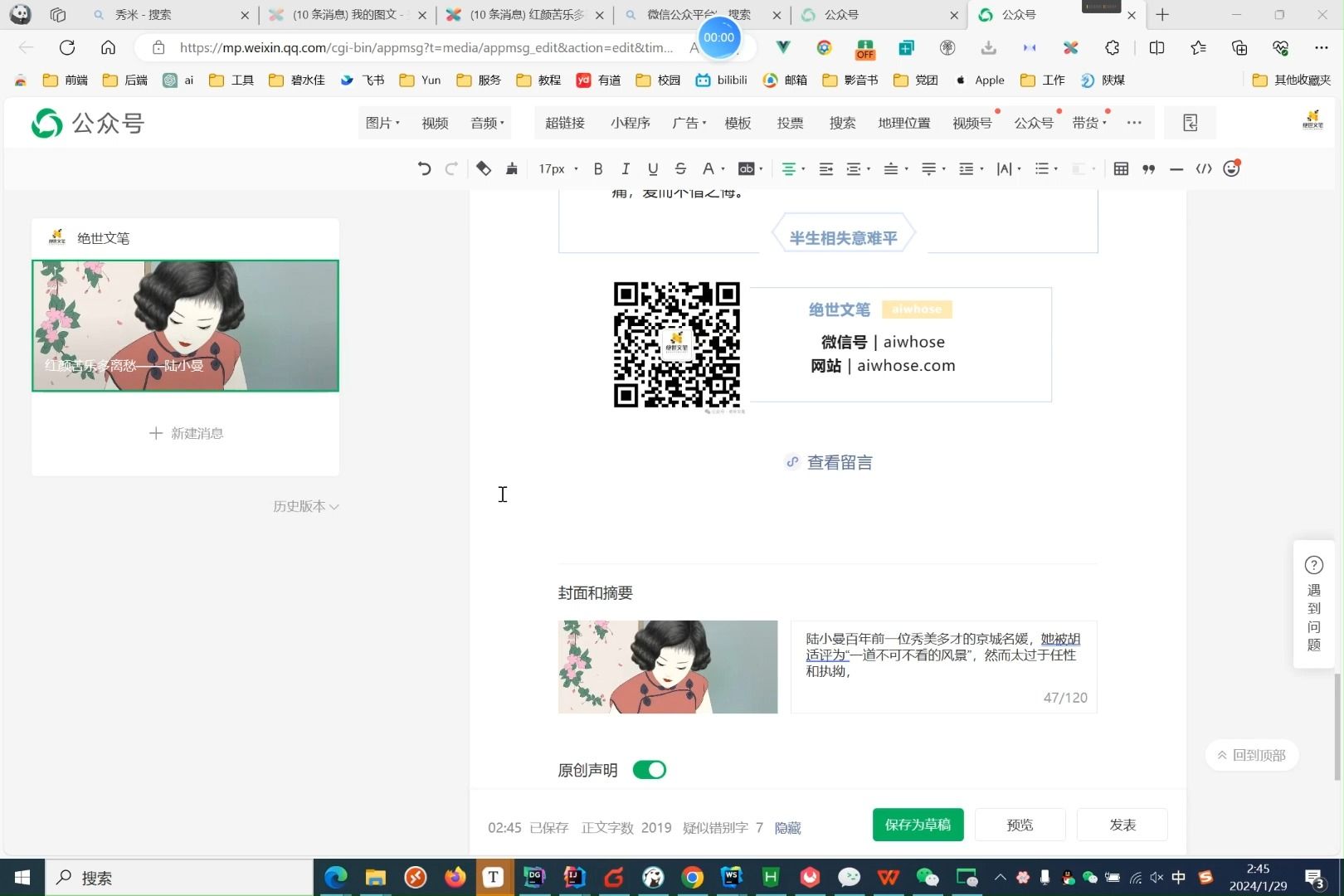Click the summary text field

(x=944, y=667)
